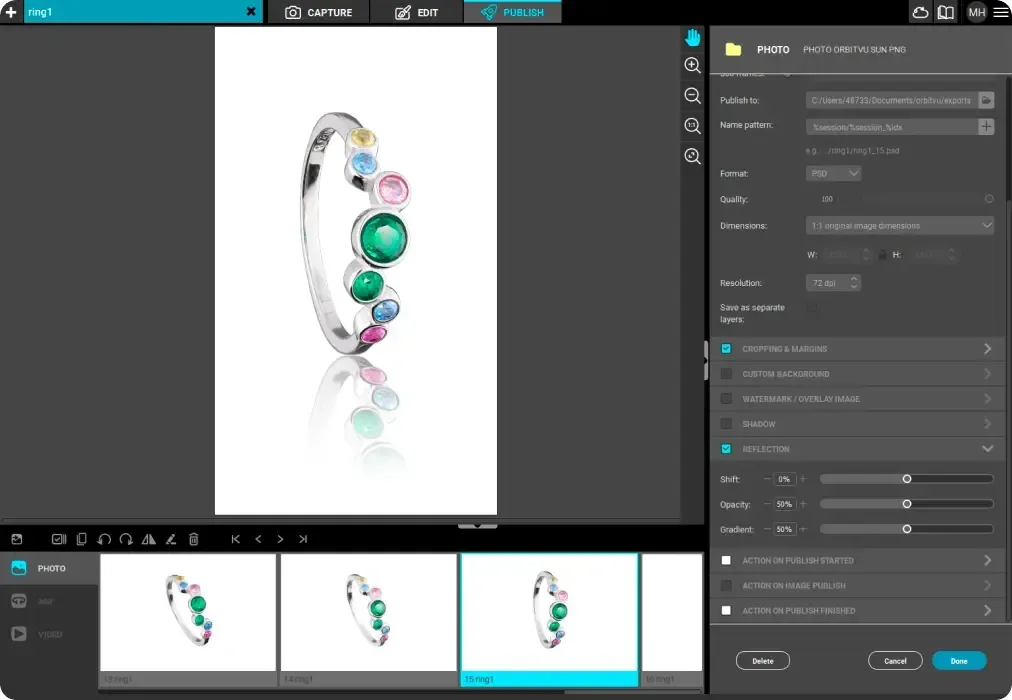Open the Format dropdown showing PSD

coord(834,173)
